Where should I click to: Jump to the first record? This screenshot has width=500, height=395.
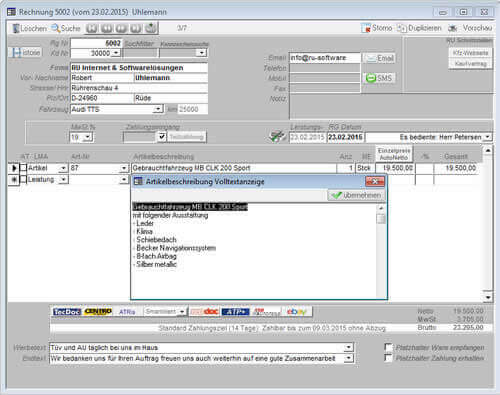point(92,28)
